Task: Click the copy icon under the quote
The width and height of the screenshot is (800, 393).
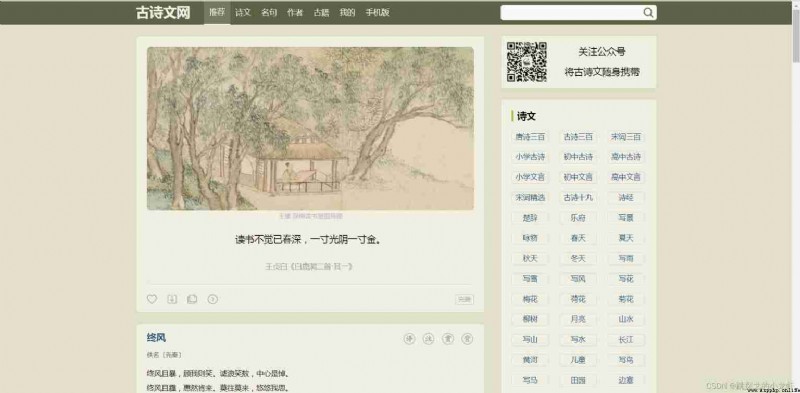Action: coord(192,299)
